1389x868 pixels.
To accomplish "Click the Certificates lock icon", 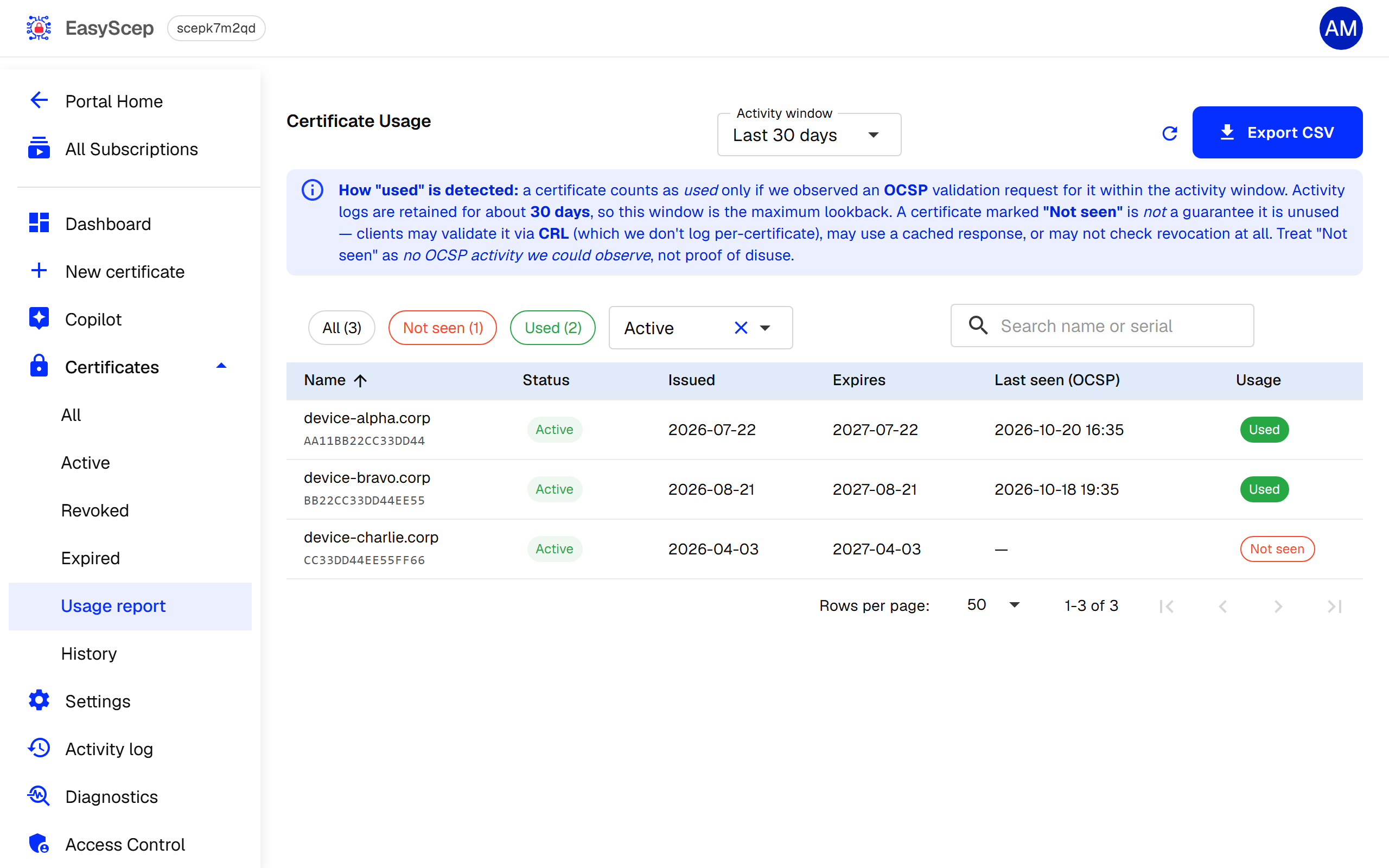I will pos(39,366).
